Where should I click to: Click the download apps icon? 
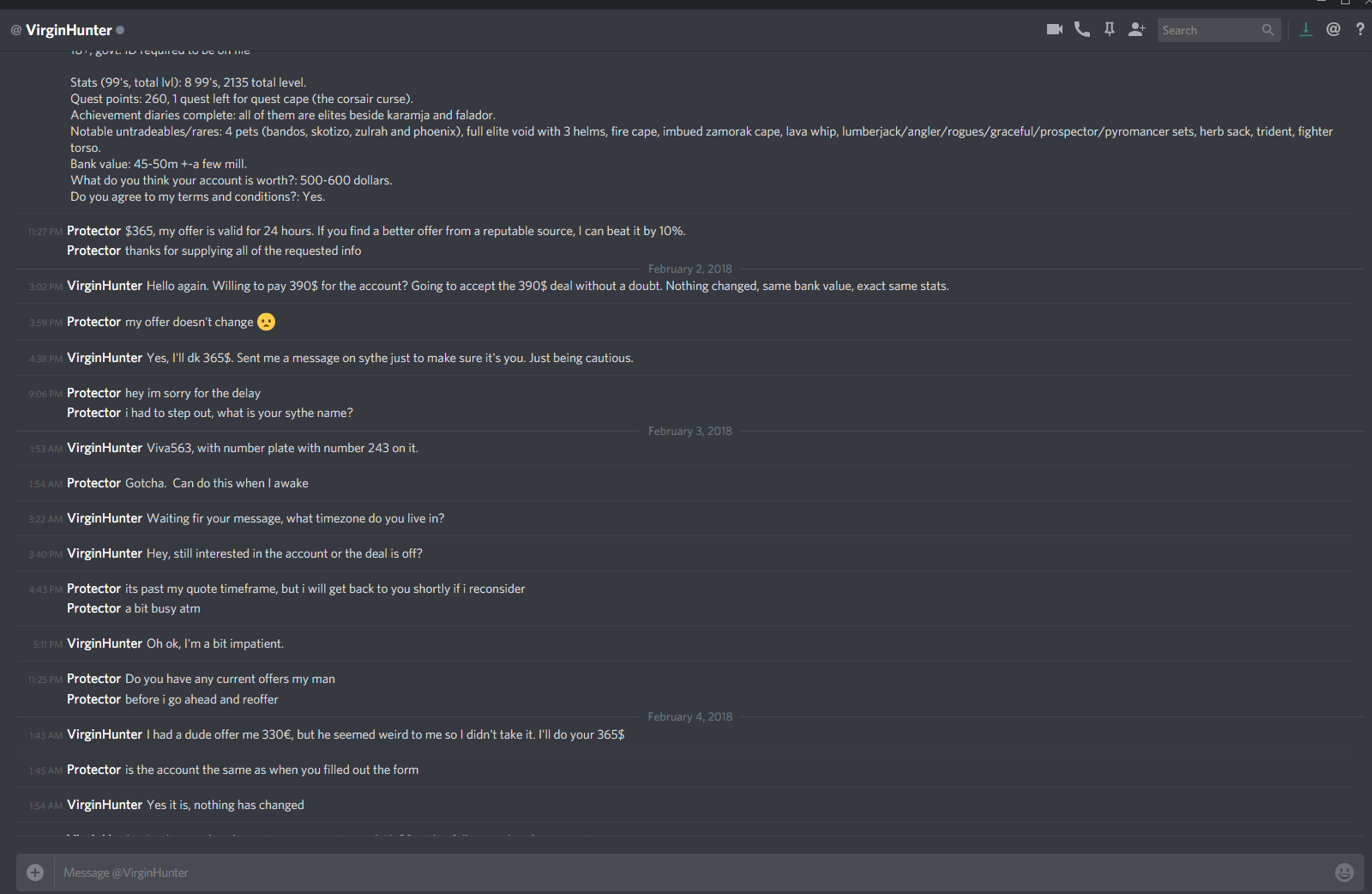click(x=1306, y=29)
